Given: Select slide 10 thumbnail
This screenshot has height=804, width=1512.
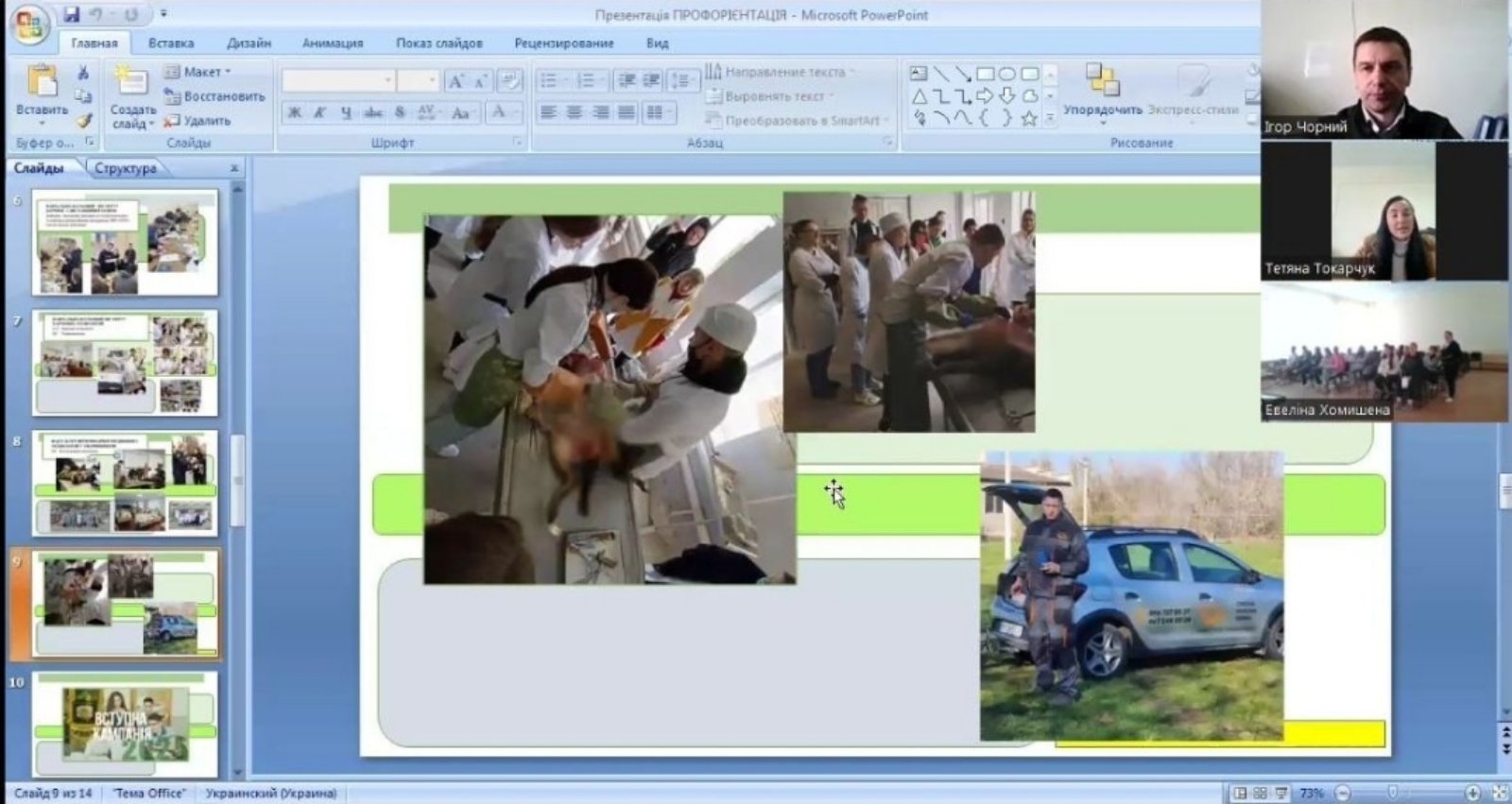Looking at the screenshot, I should click(125, 724).
